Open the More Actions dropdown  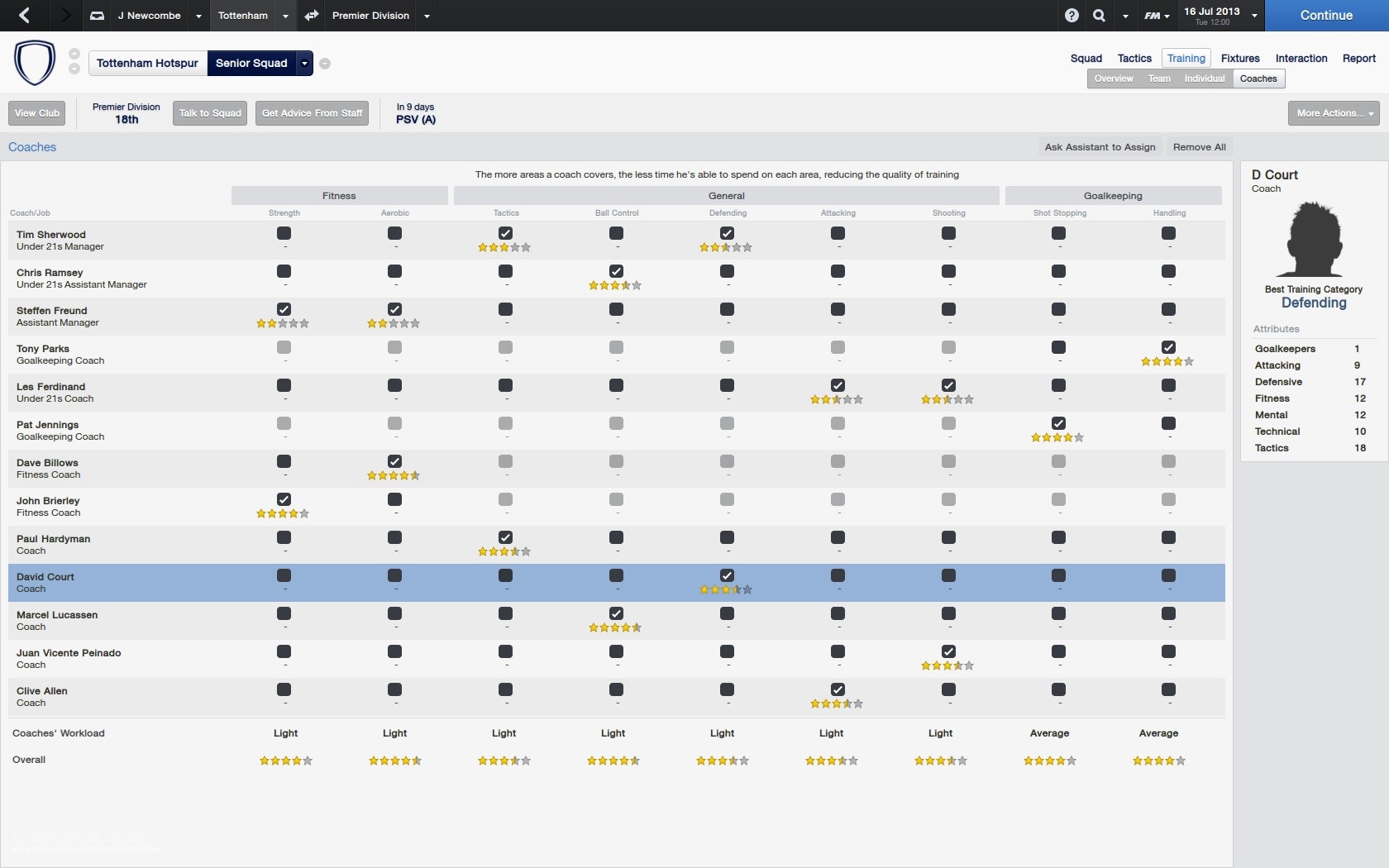click(x=1333, y=113)
